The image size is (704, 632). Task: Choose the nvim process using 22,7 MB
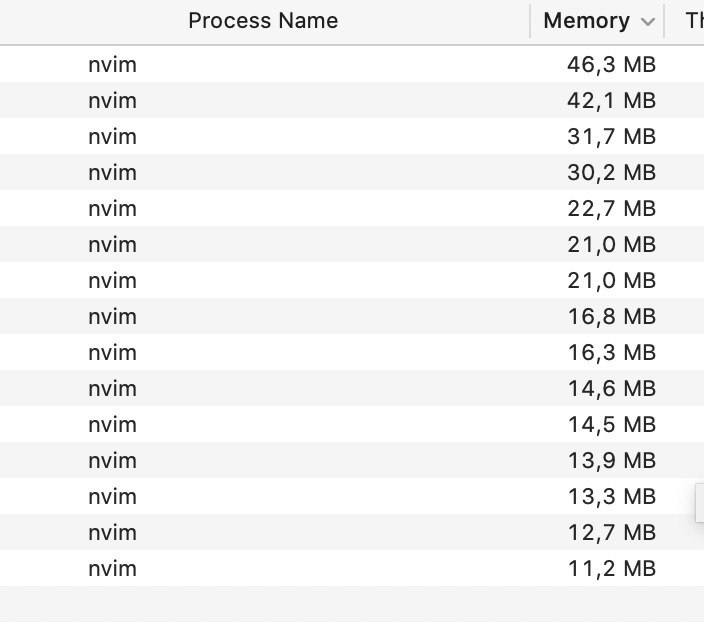click(352, 208)
